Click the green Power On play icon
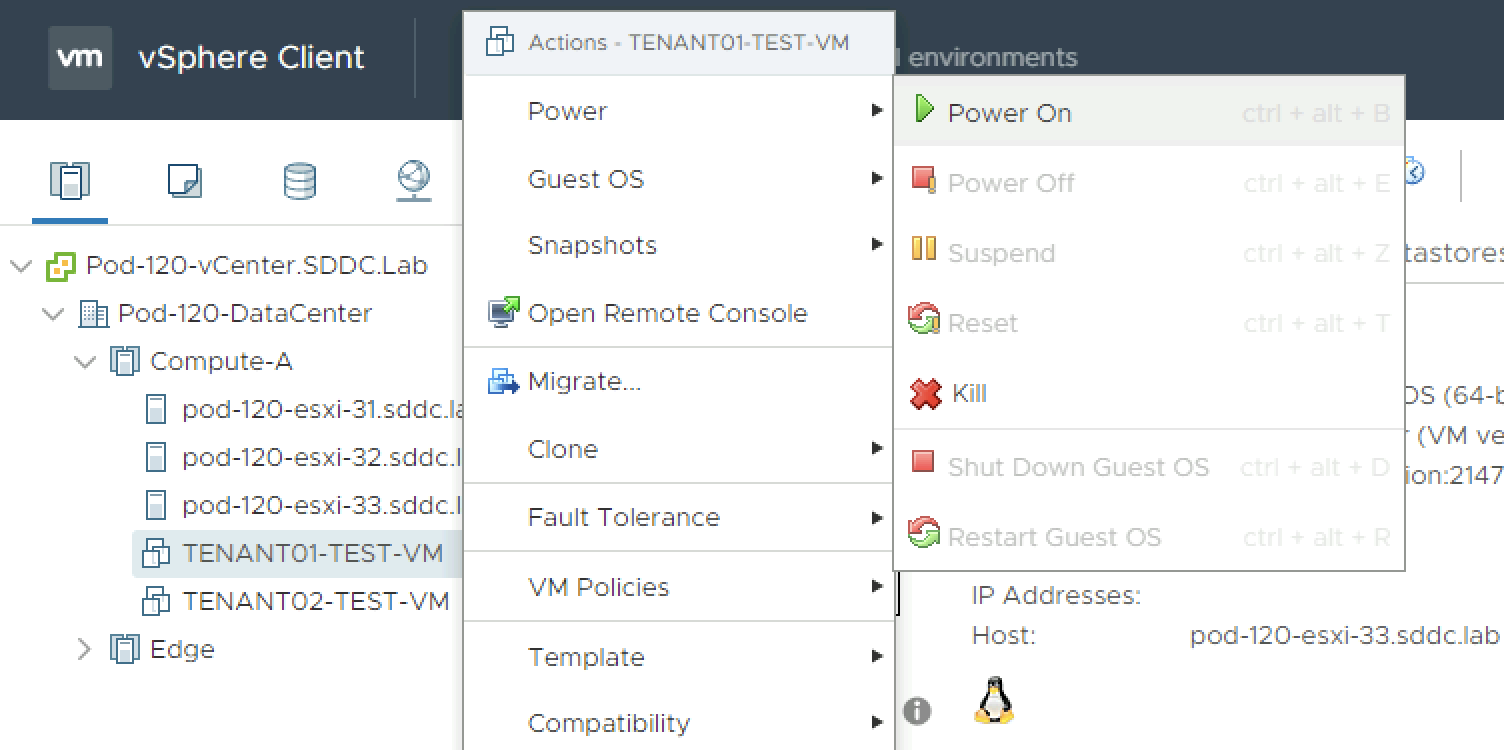Viewport: 1504px width, 750px height. [x=924, y=111]
